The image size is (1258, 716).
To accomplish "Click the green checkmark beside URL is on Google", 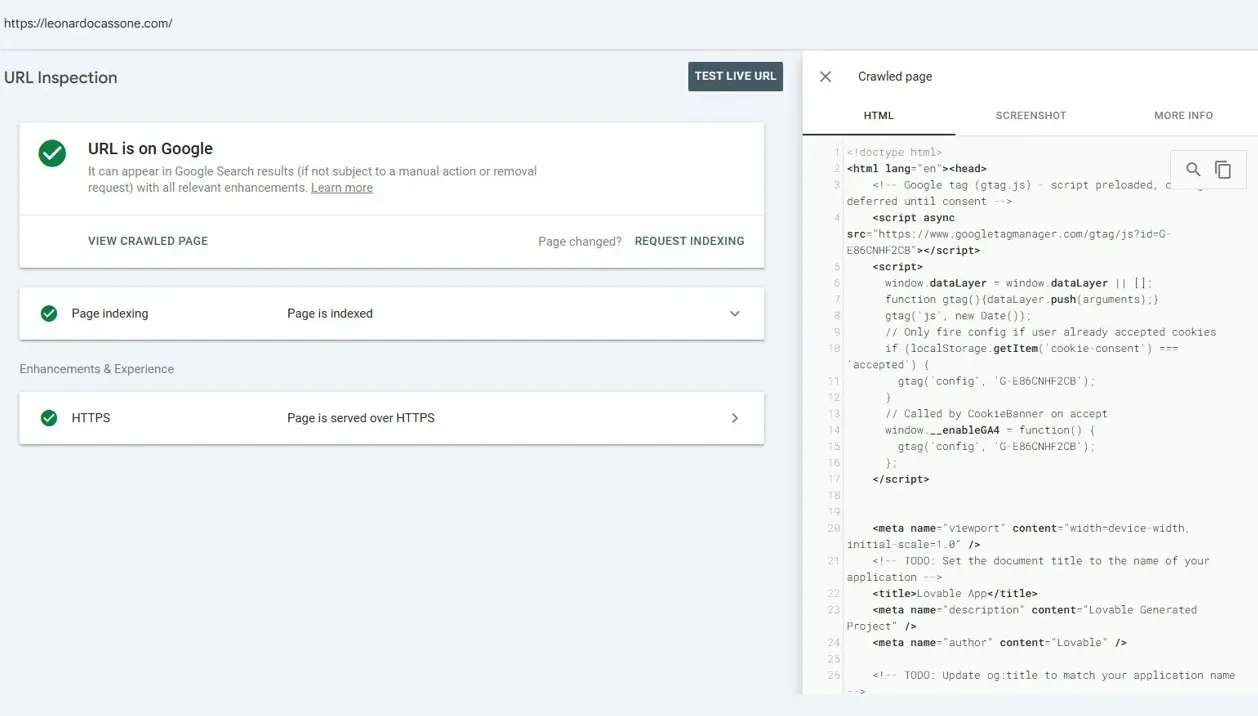I will coord(52,153).
